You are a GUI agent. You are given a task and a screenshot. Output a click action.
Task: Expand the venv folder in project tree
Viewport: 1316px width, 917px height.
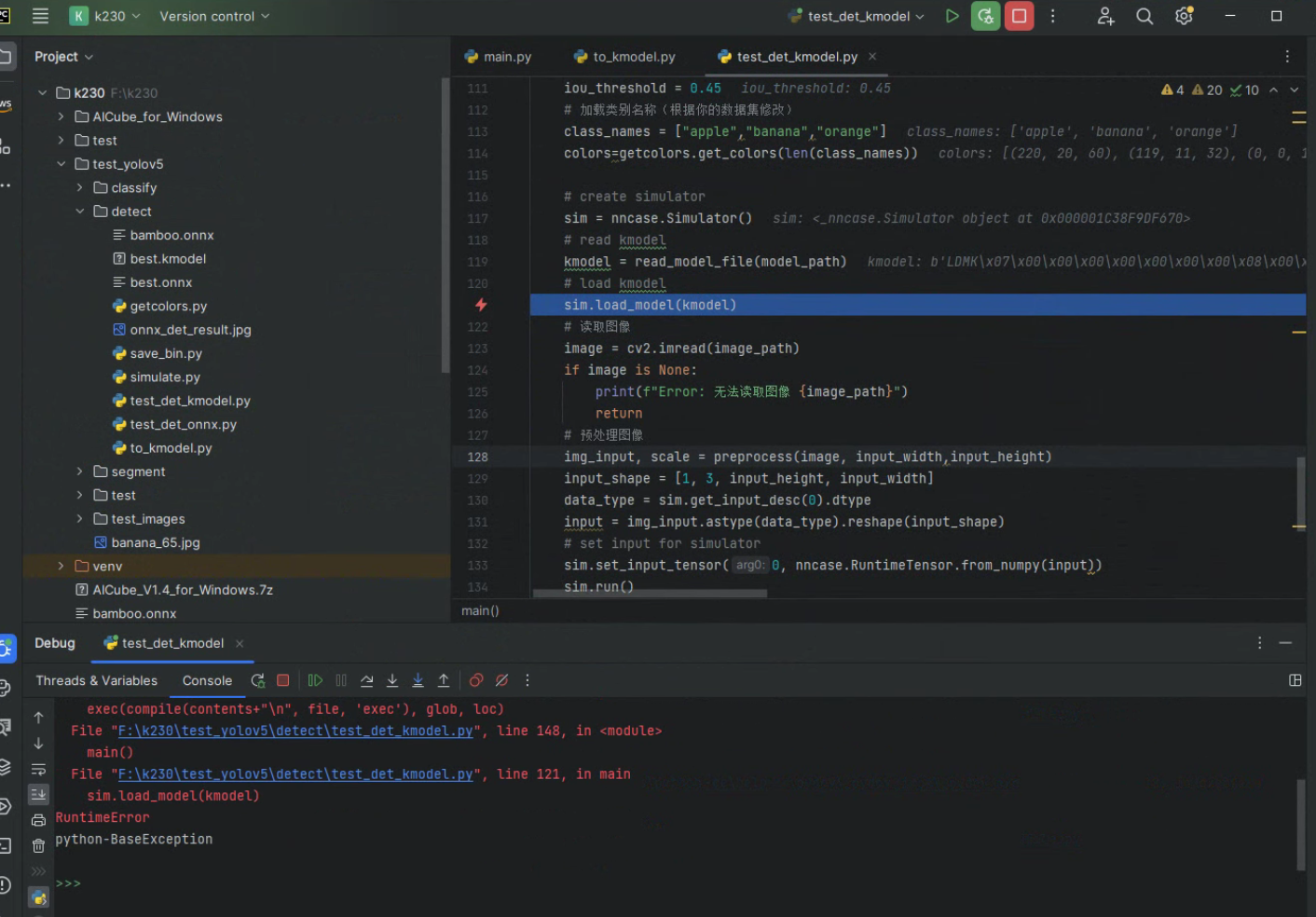[62, 566]
